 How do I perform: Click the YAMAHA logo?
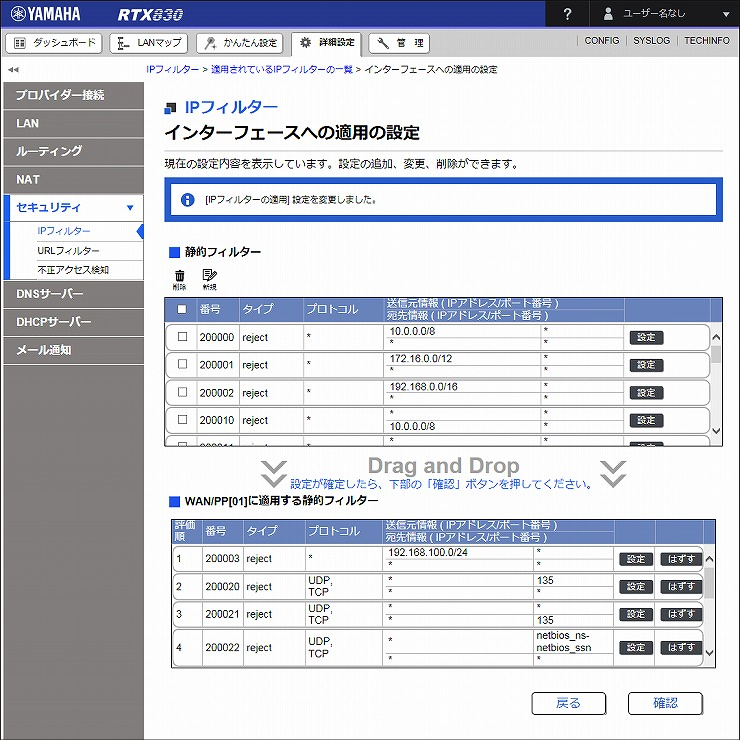click(45, 14)
